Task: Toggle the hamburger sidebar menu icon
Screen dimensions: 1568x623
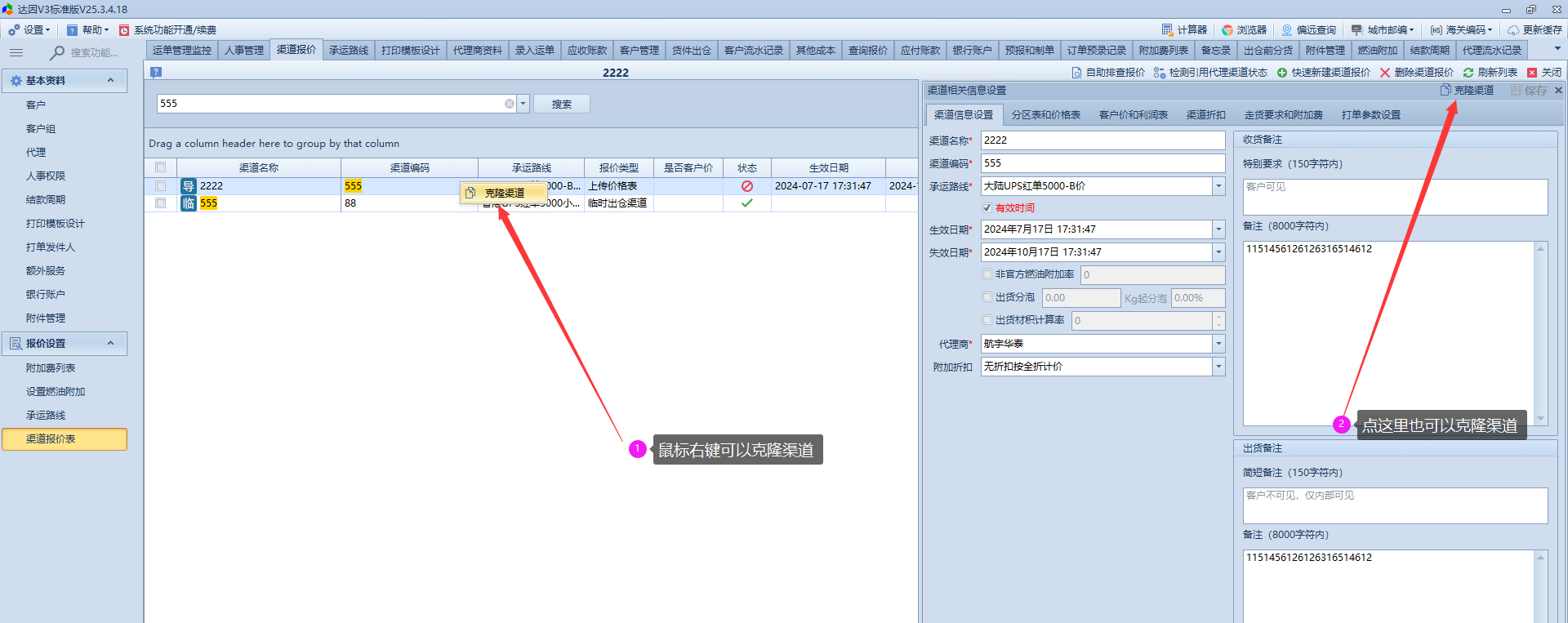Action: click(16, 52)
